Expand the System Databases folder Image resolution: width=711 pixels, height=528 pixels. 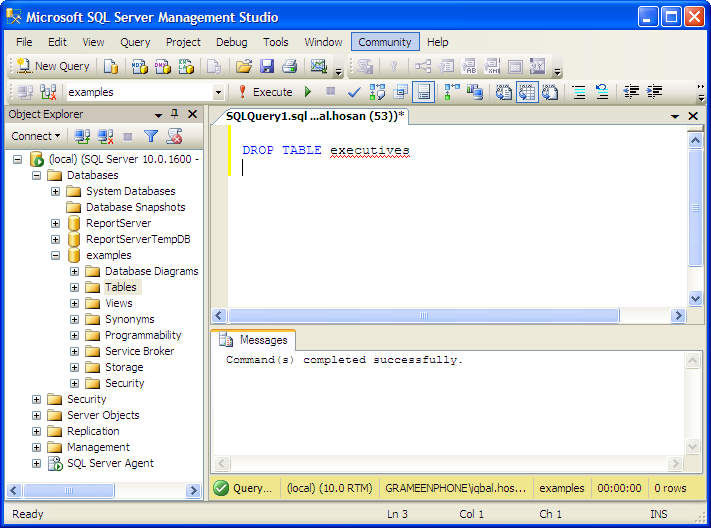[x=55, y=191]
